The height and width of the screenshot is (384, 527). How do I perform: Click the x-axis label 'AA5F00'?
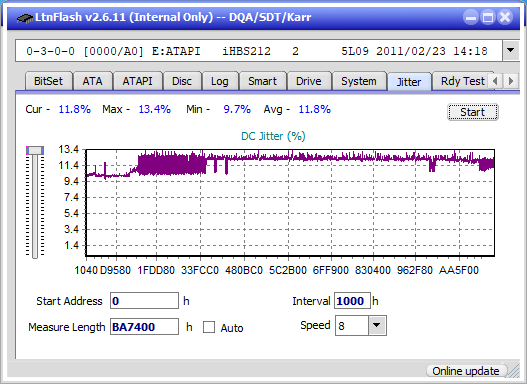459,270
